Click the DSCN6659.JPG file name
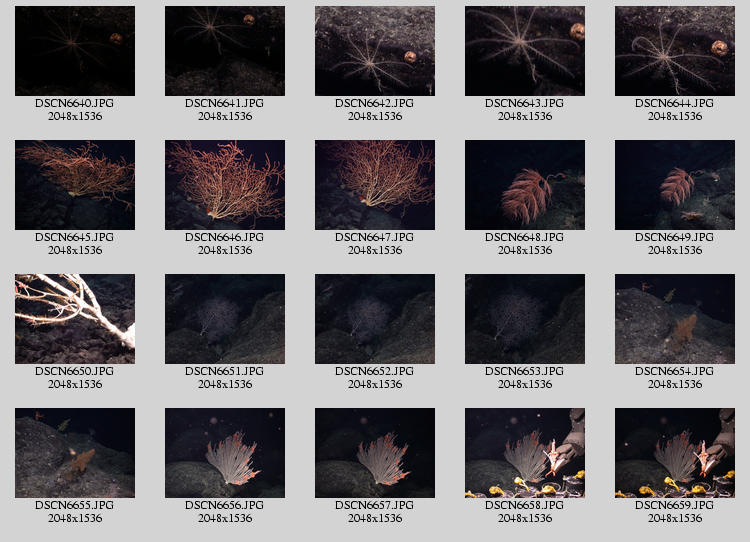Viewport: 750px width, 542px height. pyautogui.click(x=674, y=505)
